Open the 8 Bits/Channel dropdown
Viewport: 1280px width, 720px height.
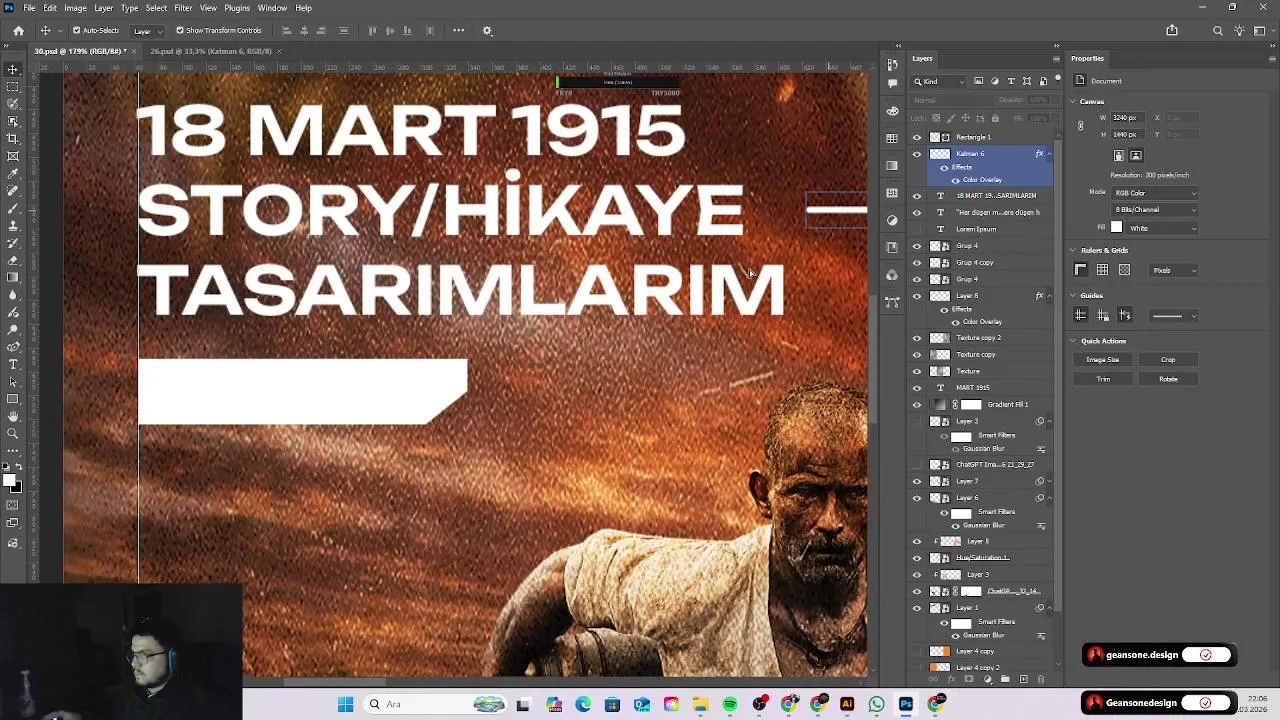click(x=1155, y=210)
